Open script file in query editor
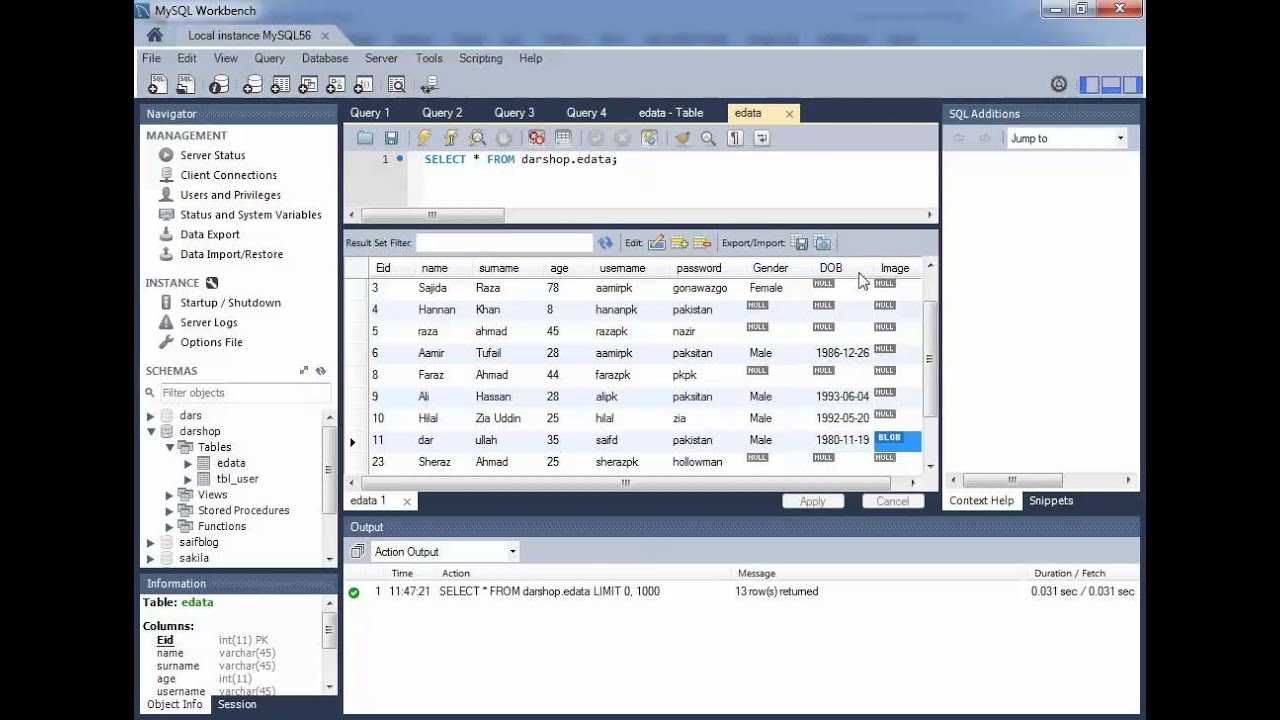The height and width of the screenshot is (720, 1280). coord(365,138)
